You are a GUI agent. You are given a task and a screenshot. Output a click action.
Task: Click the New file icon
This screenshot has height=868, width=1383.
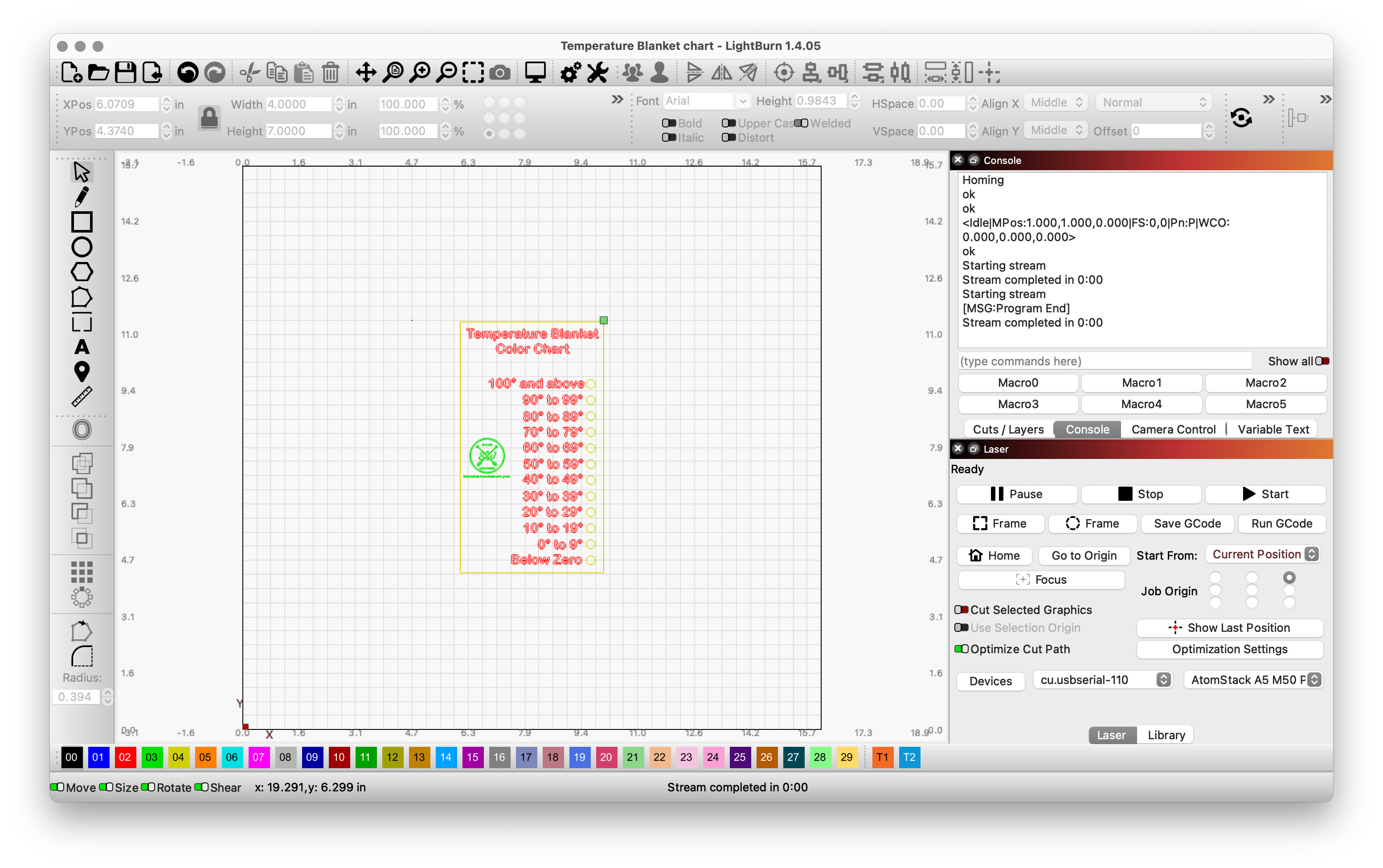pyautogui.click(x=71, y=73)
